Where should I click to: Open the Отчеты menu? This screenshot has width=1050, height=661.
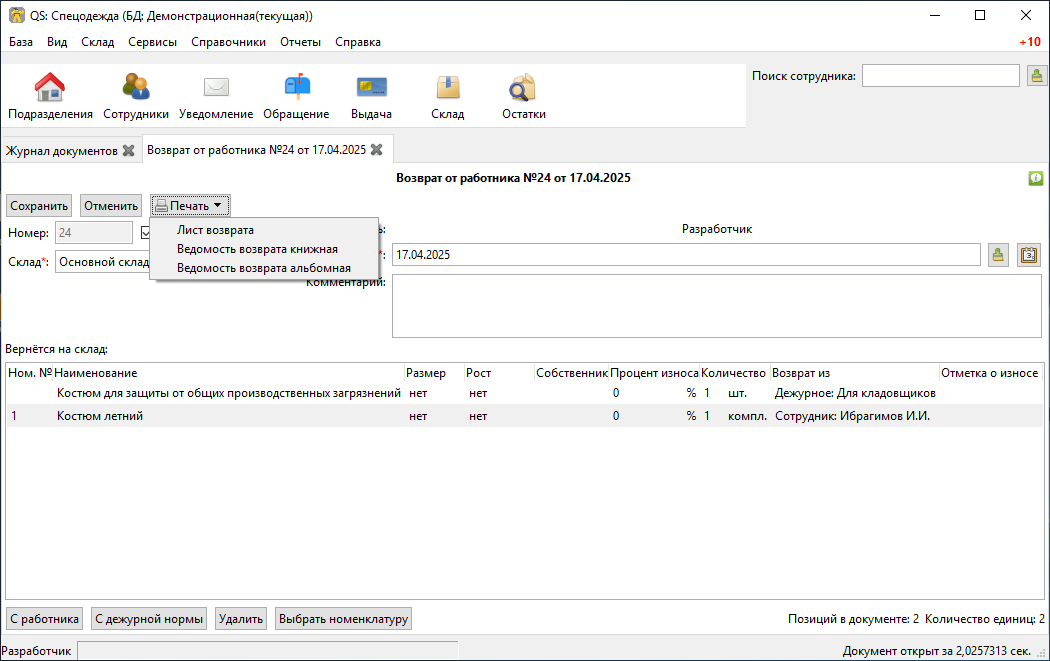coord(301,42)
